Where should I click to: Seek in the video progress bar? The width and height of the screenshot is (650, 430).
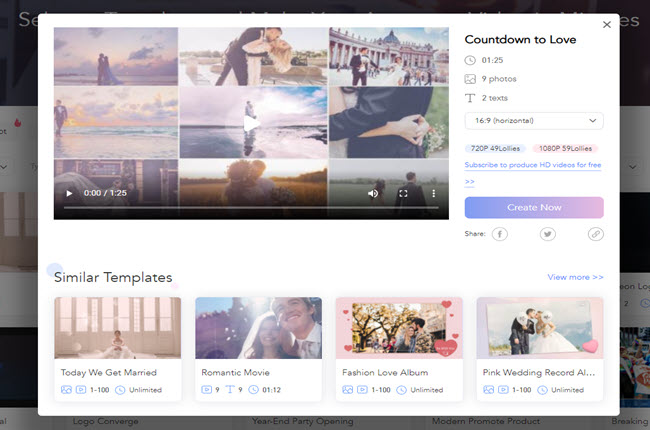[x=250, y=207]
